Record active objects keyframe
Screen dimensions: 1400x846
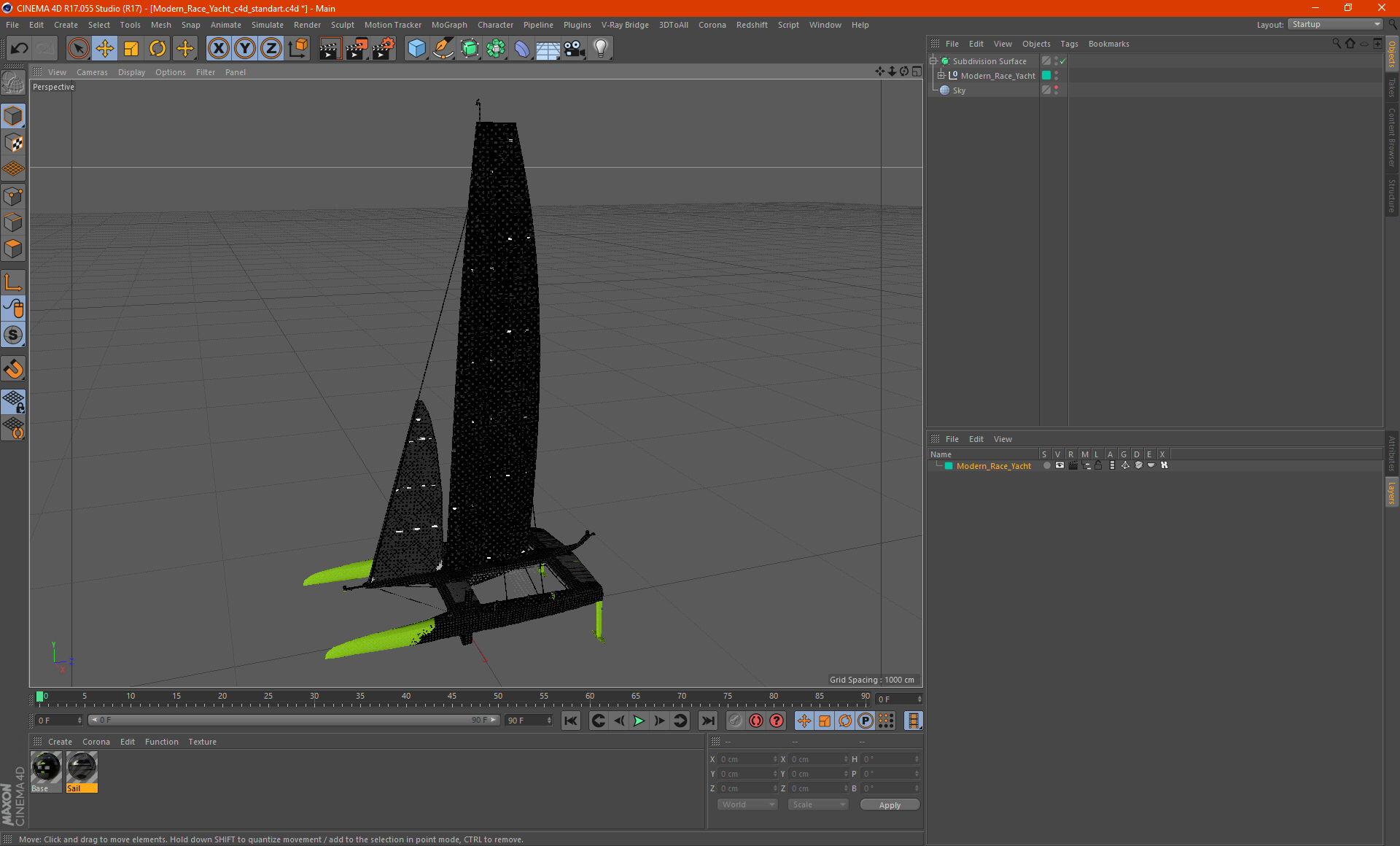coord(736,721)
